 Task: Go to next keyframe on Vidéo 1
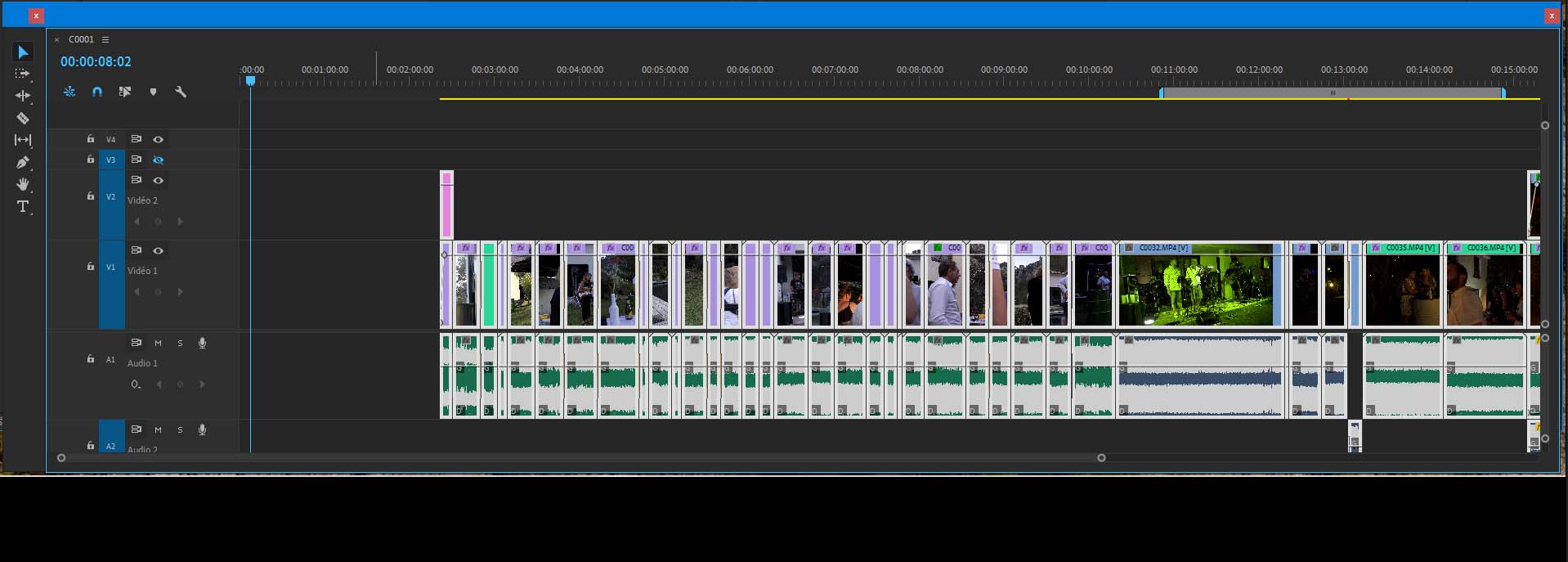pyautogui.click(x=180, y=292)
